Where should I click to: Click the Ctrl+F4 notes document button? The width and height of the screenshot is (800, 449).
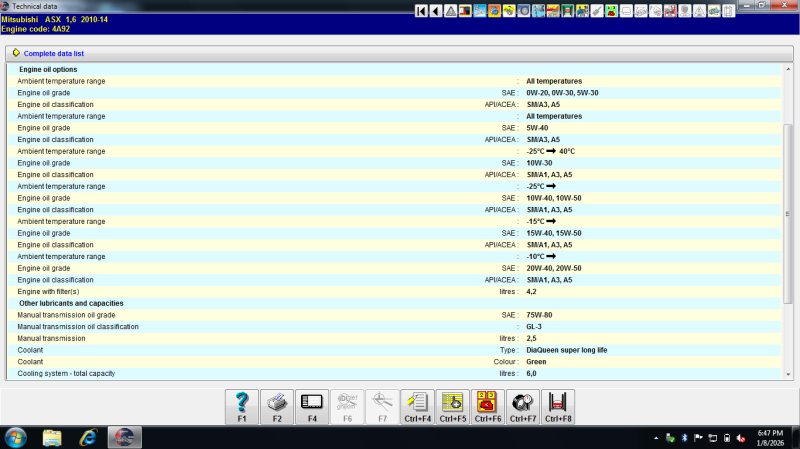tap(418, 407)
